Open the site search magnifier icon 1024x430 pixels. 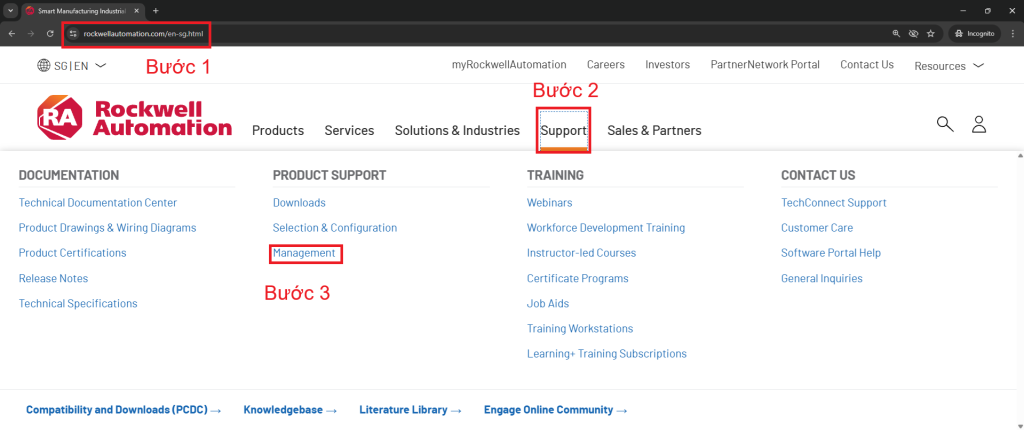pos(944,124)
